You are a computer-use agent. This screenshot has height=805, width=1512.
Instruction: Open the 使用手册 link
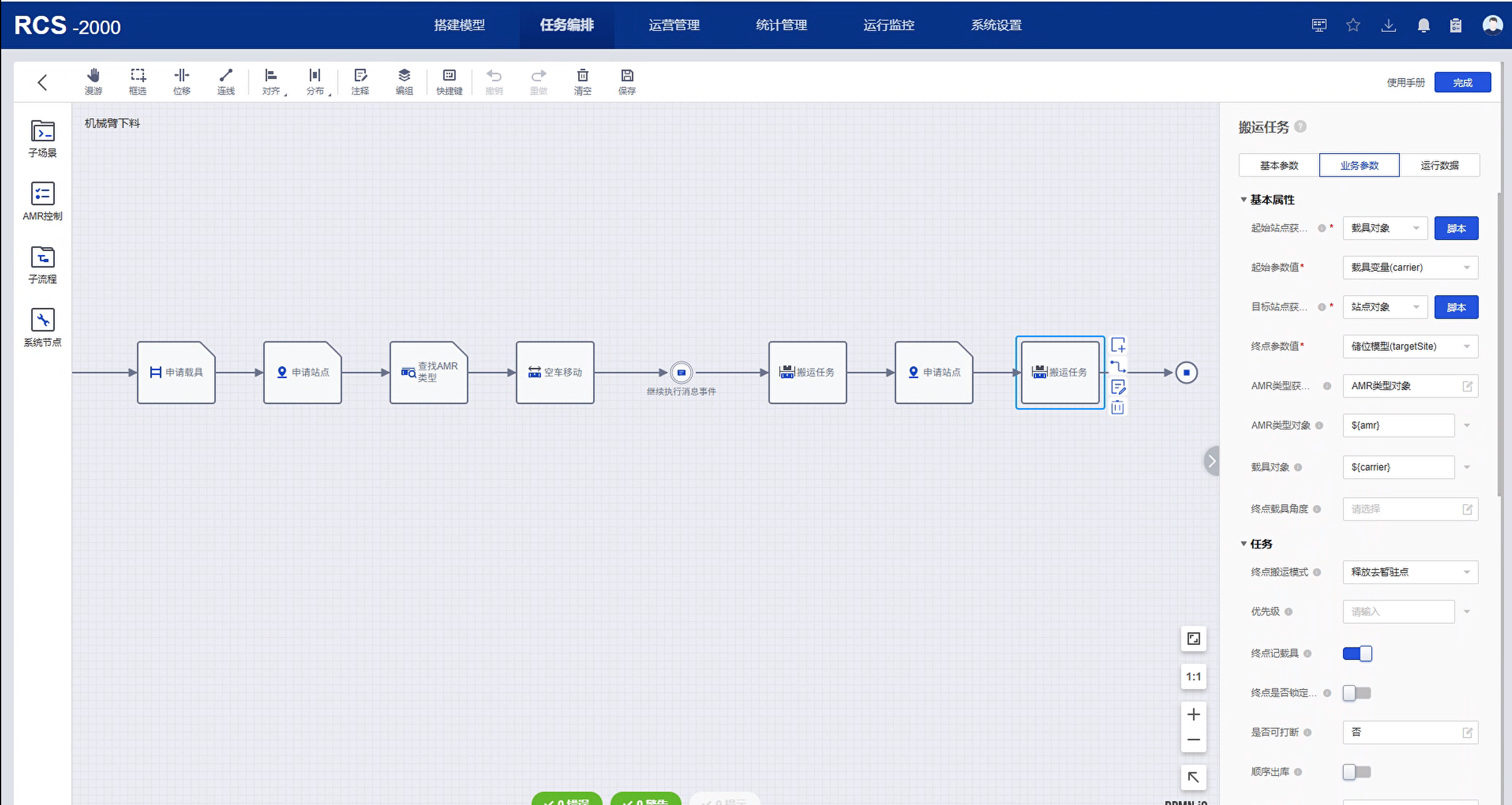[x=1406, y=83]
